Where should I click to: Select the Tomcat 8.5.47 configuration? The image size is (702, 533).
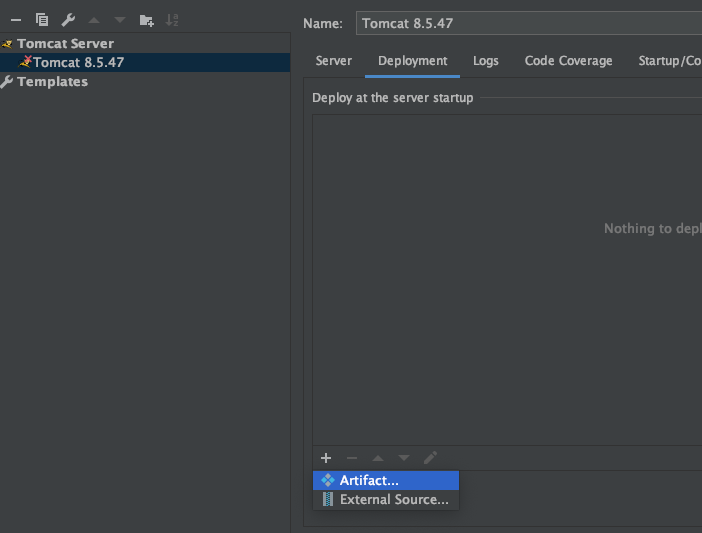(x=145, y=62)
